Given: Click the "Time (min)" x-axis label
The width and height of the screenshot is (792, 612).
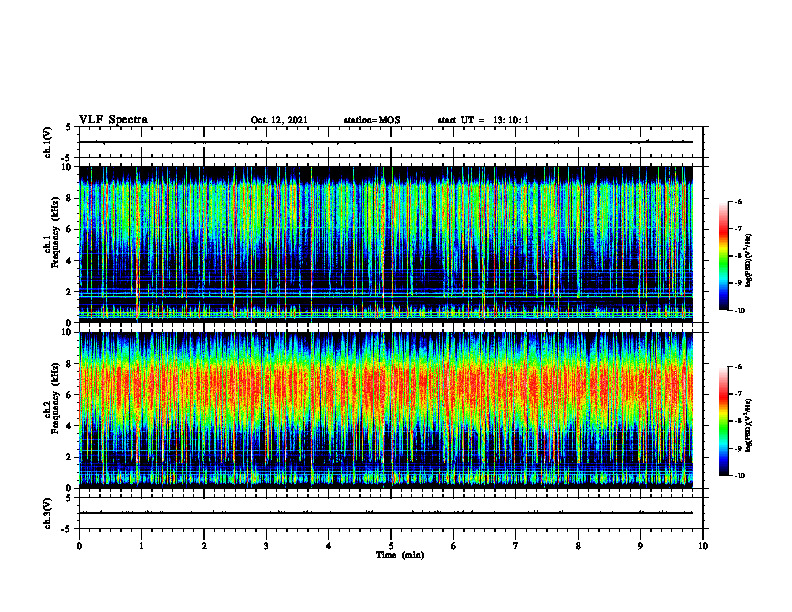Looking at the screenshot, I should [400, 555].
